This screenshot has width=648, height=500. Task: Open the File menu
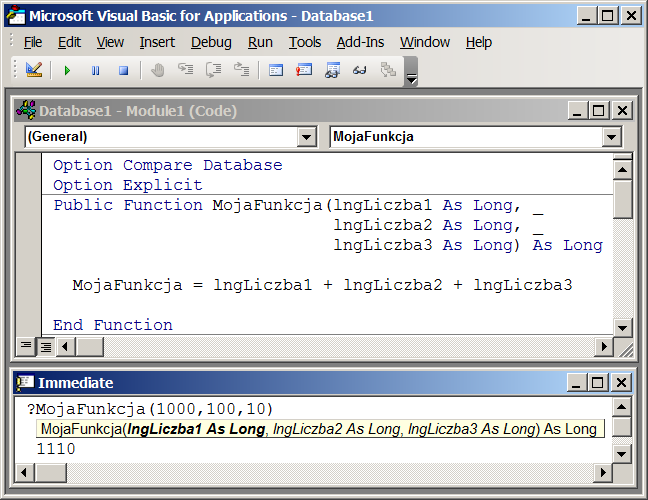tap(33, 42)
